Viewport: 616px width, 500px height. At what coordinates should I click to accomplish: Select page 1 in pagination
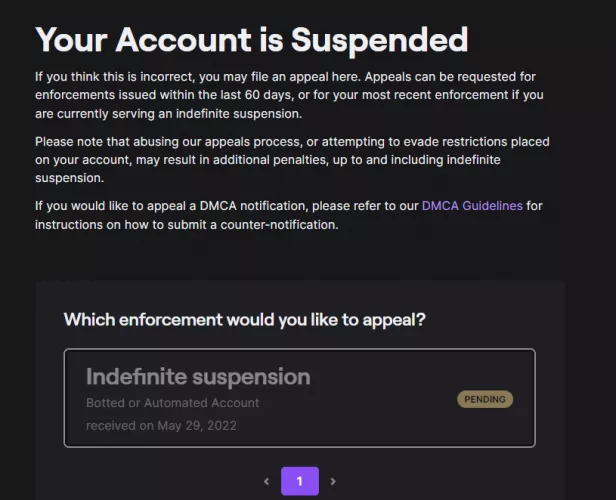(x=299, y=481)
